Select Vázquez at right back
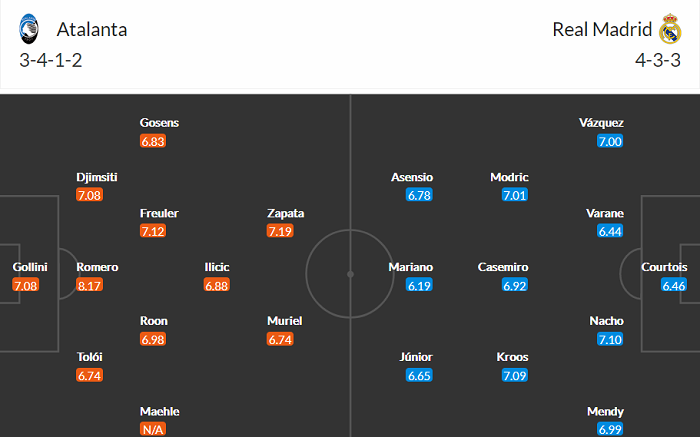This screenshot has width=700, height=437. (x=601, y=123)
